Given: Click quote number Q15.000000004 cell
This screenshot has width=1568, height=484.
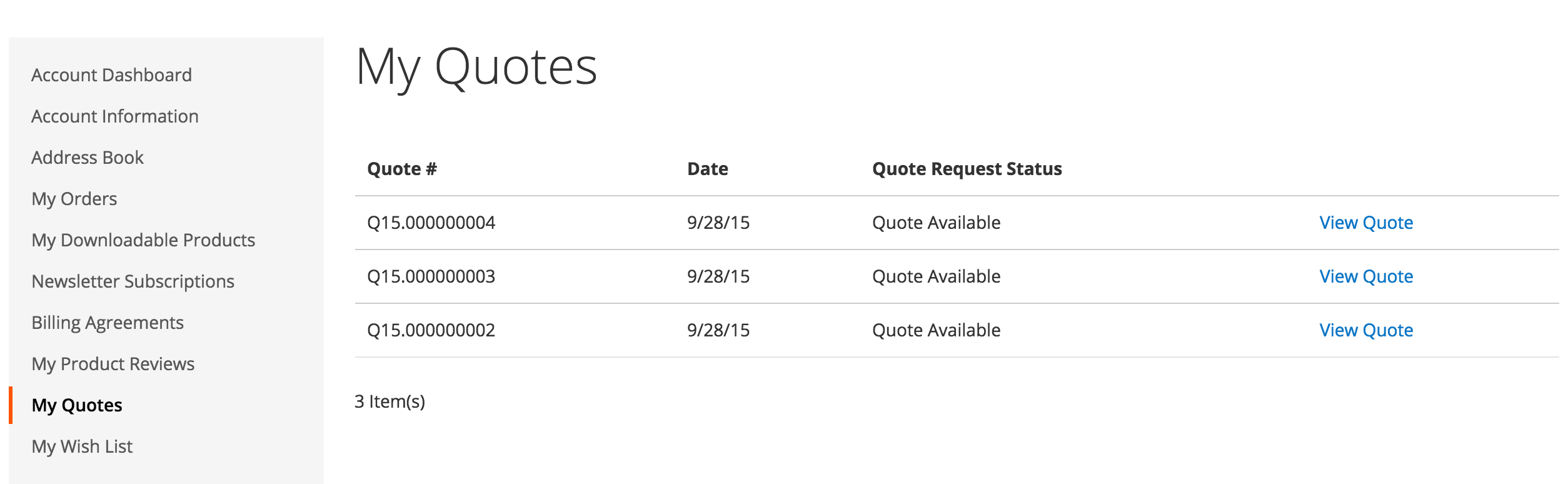Looking at the screenshot, I should [431, 223].
